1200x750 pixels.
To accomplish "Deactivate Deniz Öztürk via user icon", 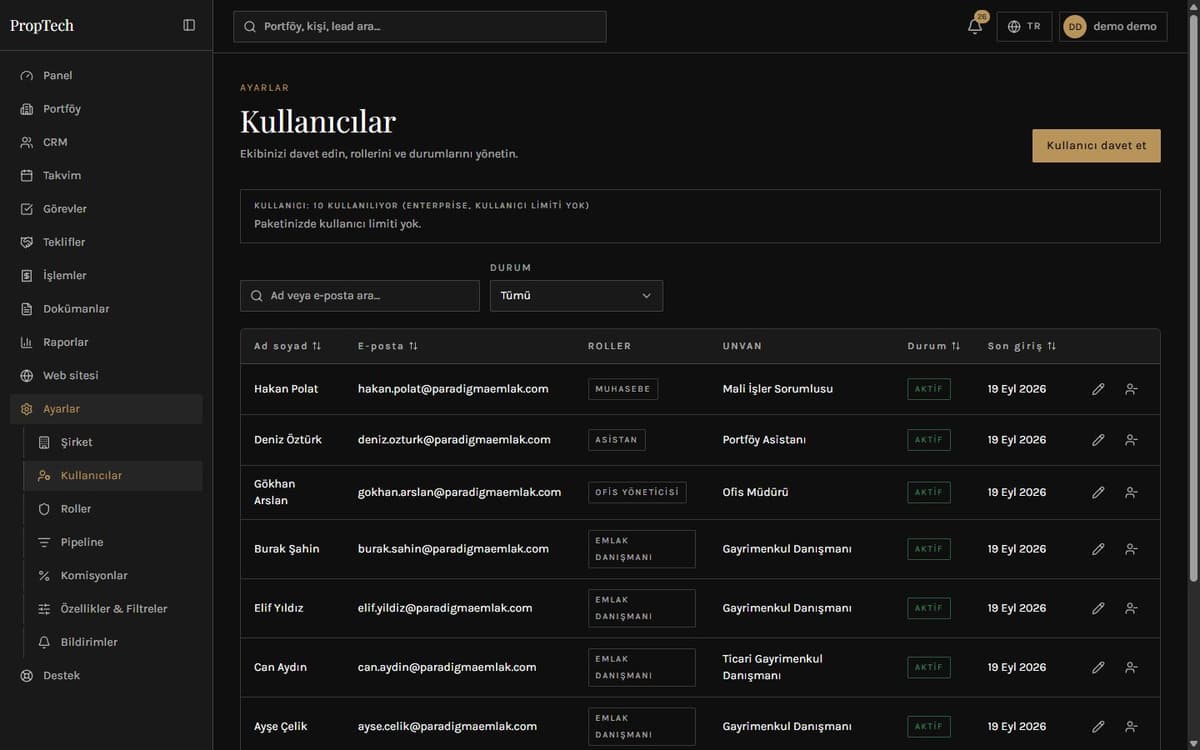I will [x=1131, y=440].
